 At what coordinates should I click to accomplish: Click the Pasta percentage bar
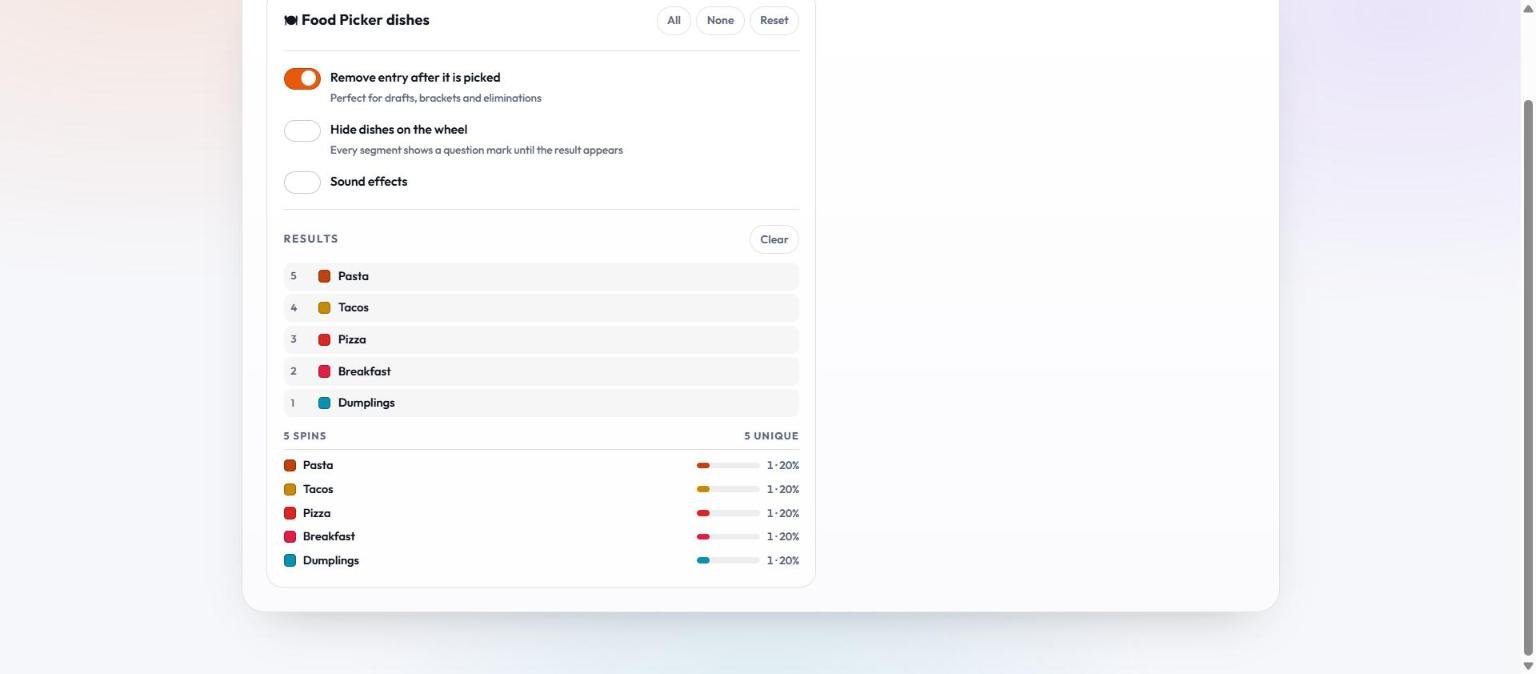pyautogui.click(x=728, y=465)
